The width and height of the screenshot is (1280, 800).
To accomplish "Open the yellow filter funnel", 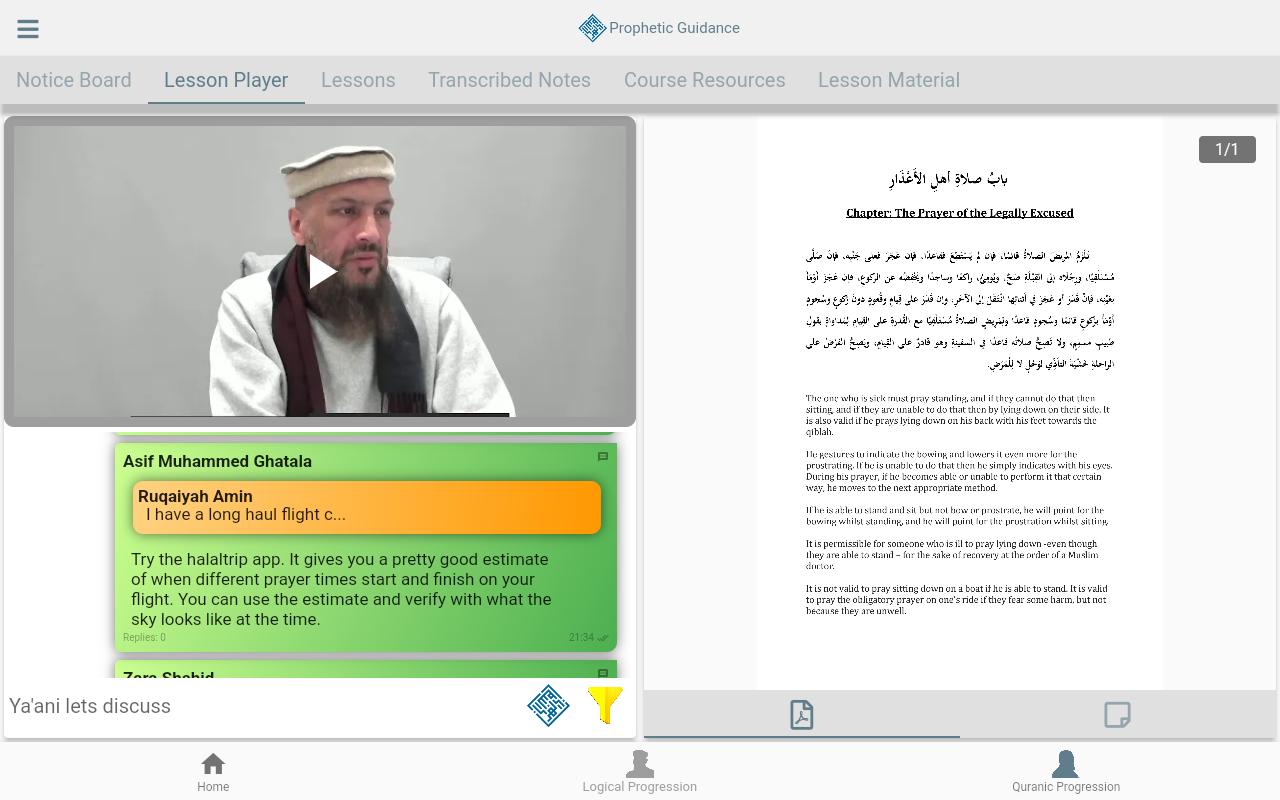I will tap(606, 706).
